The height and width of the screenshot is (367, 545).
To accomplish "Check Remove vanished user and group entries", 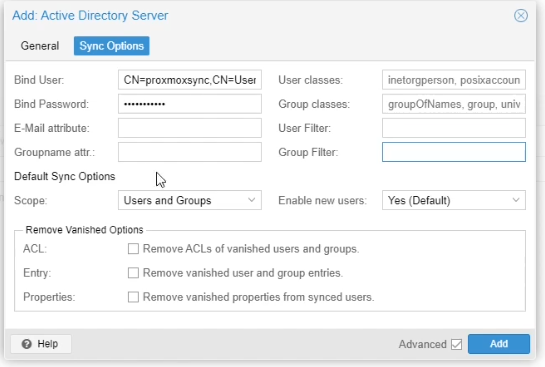I will (133, 273).
